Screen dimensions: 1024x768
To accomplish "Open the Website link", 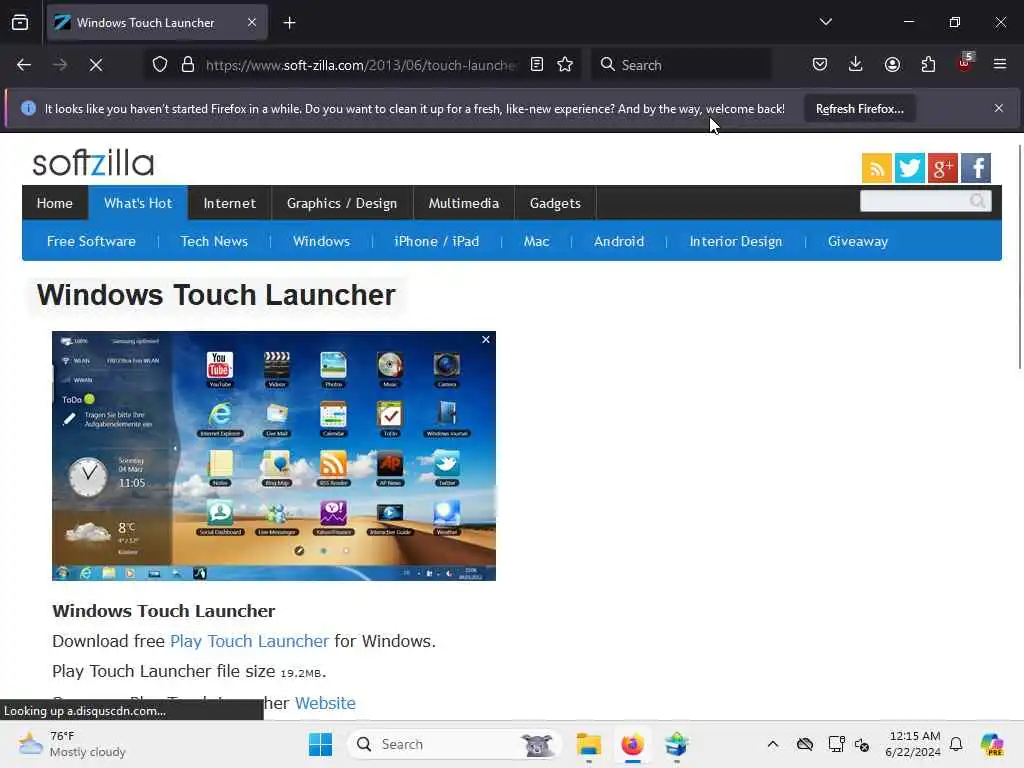I will [325, 703].
